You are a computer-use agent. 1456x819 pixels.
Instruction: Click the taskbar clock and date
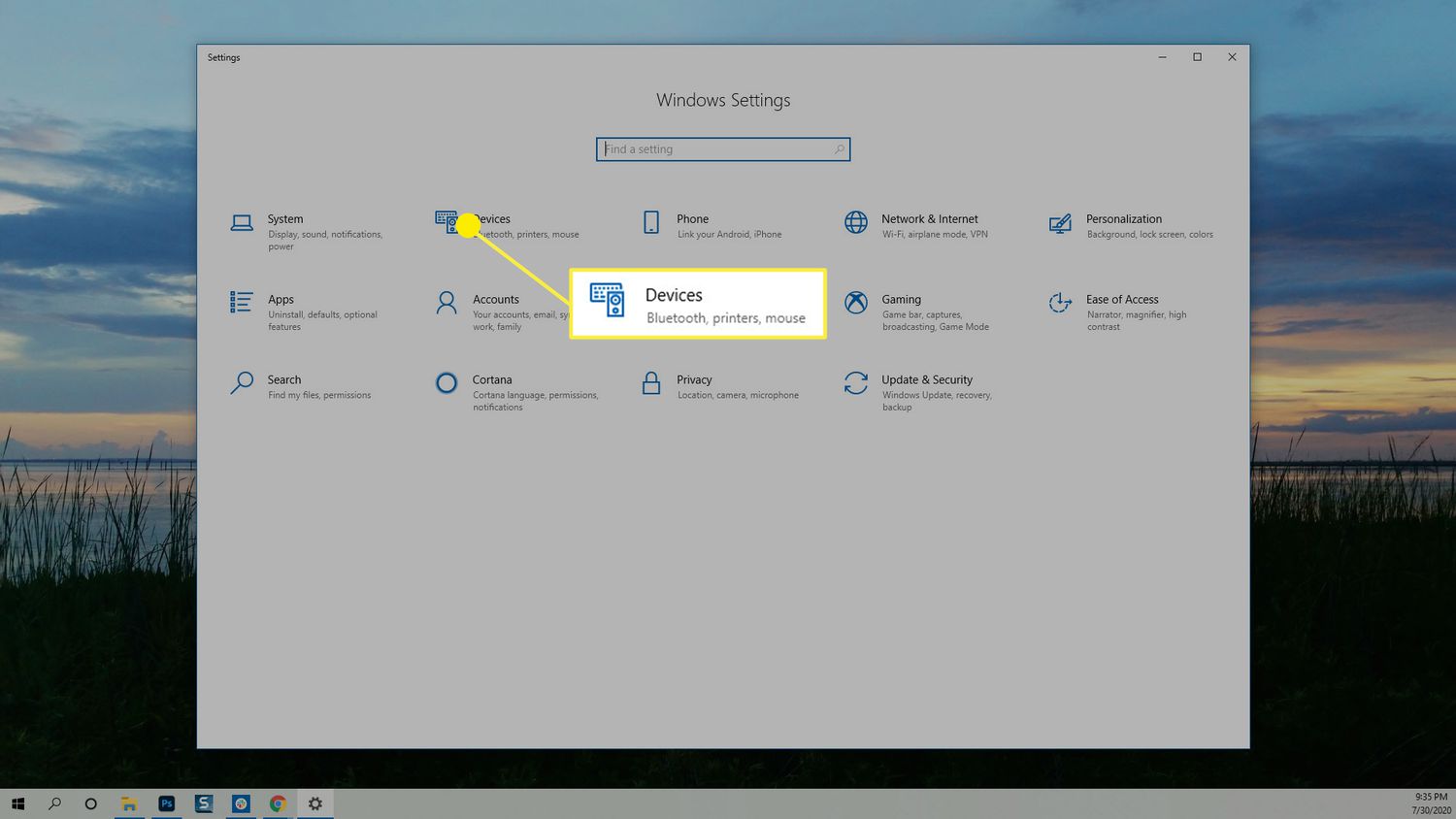click(x=1430, y=803)
